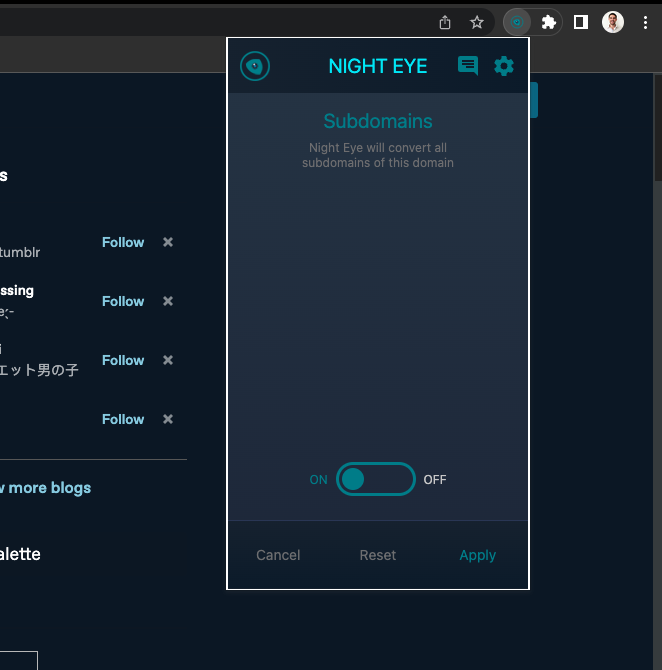Image resolution: width=662 pixels, height=670 pixels.
Task: Follow the blog ending in 'ssing'
Action: [123, 301]
